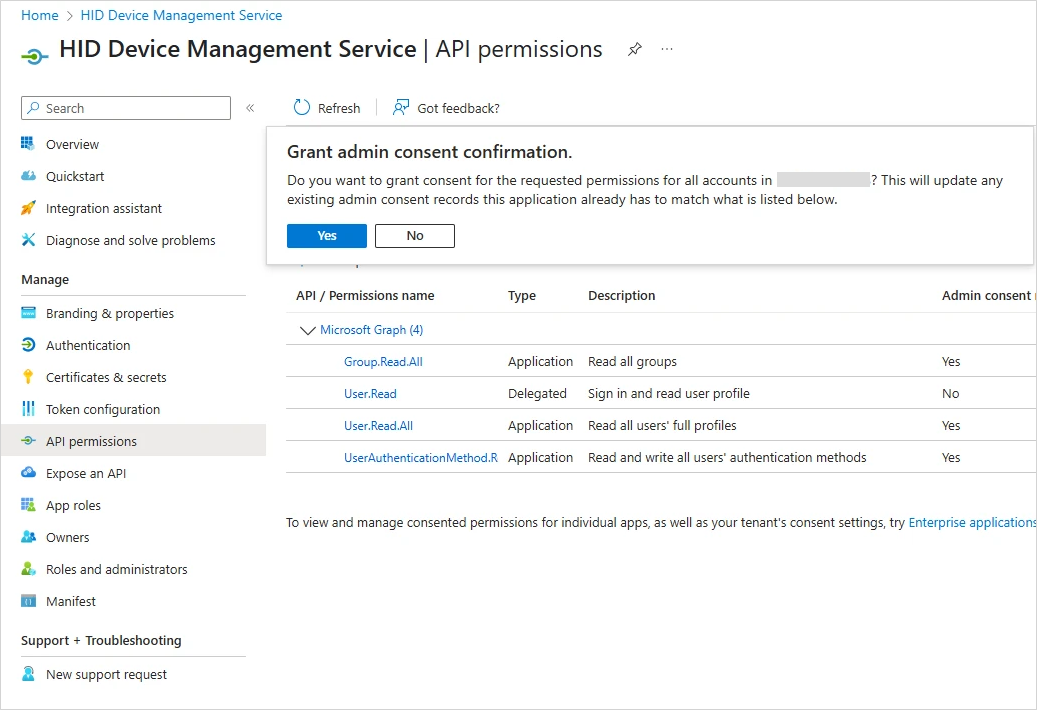Pin the API permissions page
The image size is (1037, 710).
[x=634, y=49]
